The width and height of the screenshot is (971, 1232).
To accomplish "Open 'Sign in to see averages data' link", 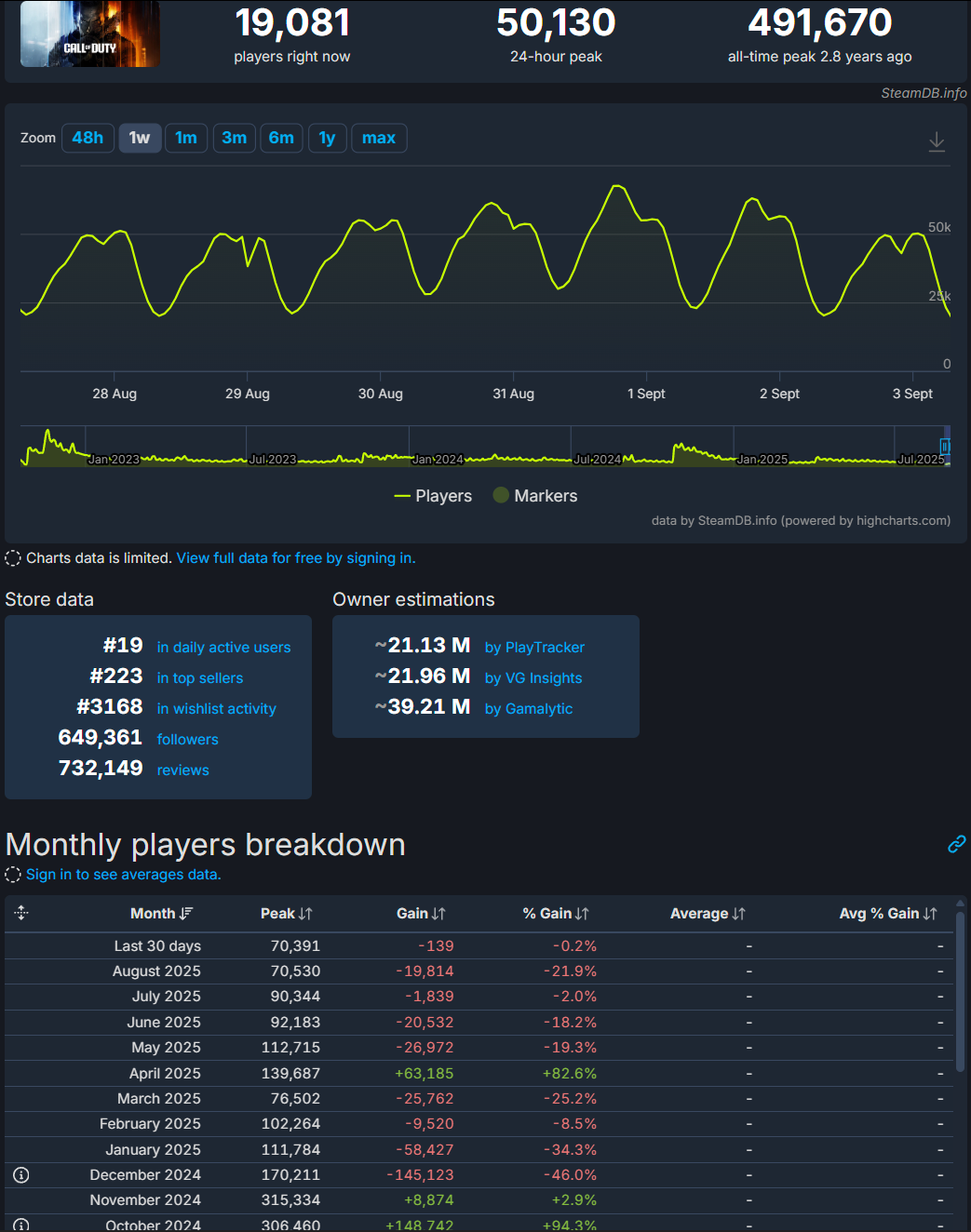I will pos(124,875).
